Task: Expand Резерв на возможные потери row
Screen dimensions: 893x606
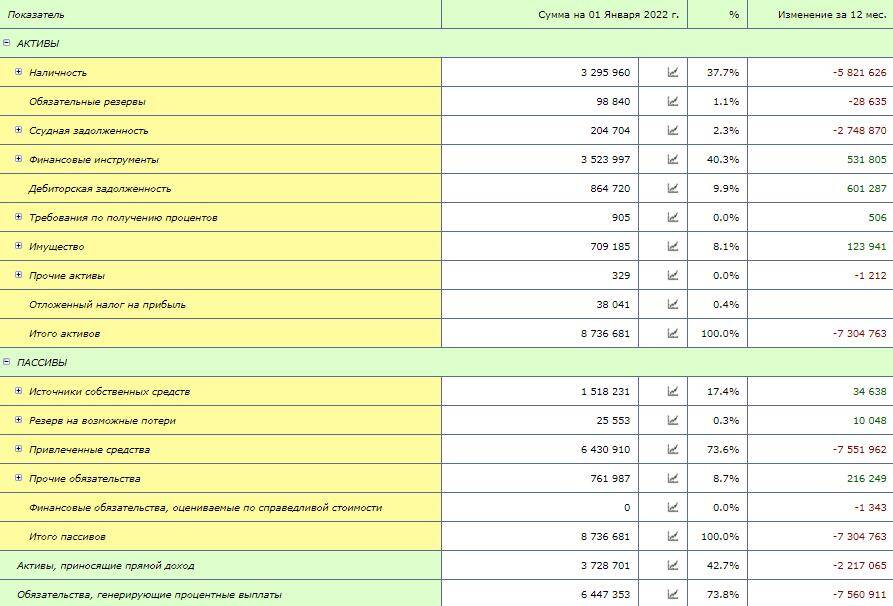Action: point(19,420)
